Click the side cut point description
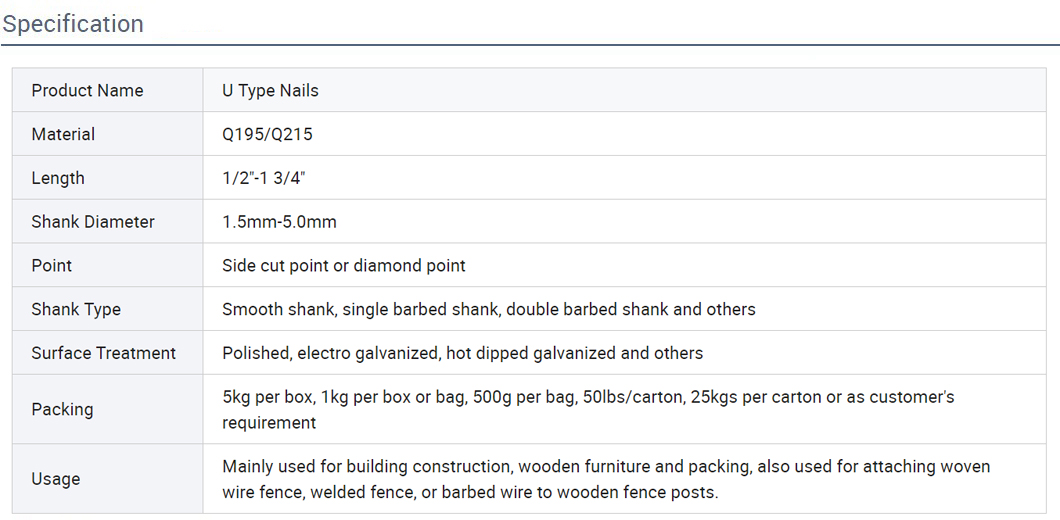 343,266
